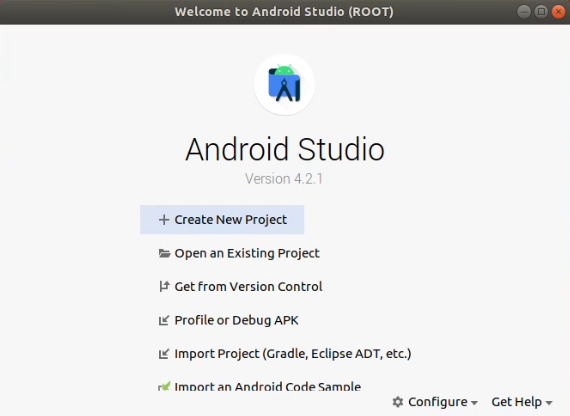Expand the Configure dropdown arrow

474,403
